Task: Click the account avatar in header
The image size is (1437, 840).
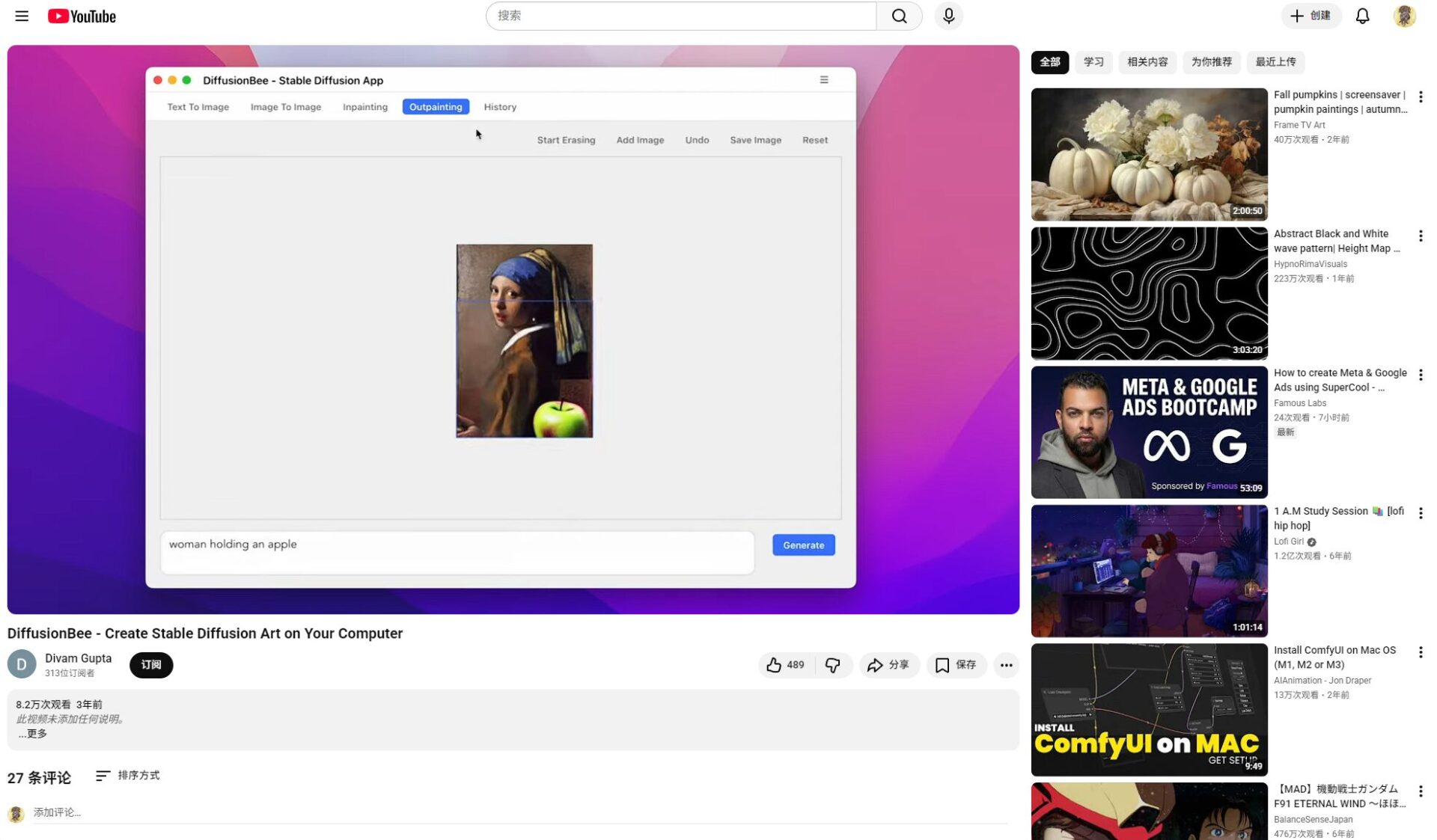Action: coord(1404,16)
